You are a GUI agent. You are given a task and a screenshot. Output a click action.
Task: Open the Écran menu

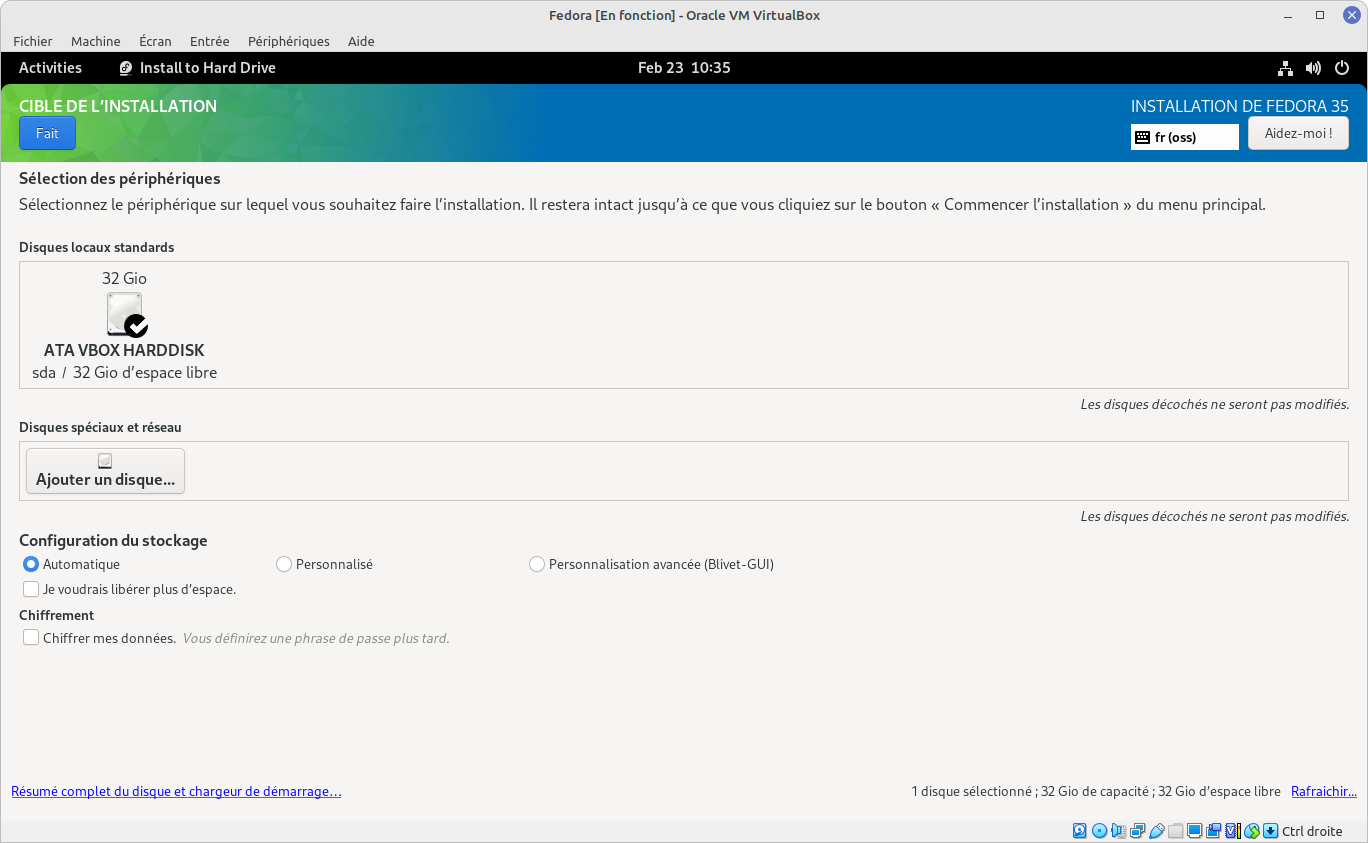155,41
